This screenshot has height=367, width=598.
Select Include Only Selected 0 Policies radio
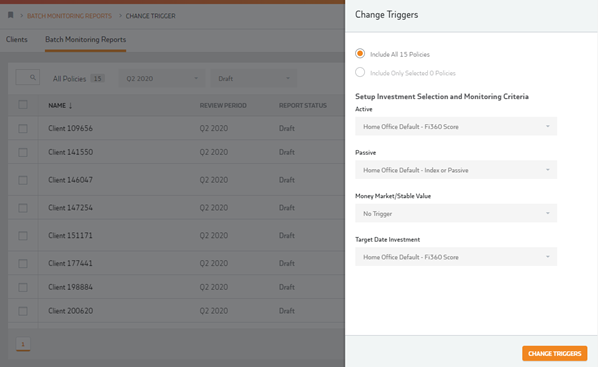tap(360, 72)
